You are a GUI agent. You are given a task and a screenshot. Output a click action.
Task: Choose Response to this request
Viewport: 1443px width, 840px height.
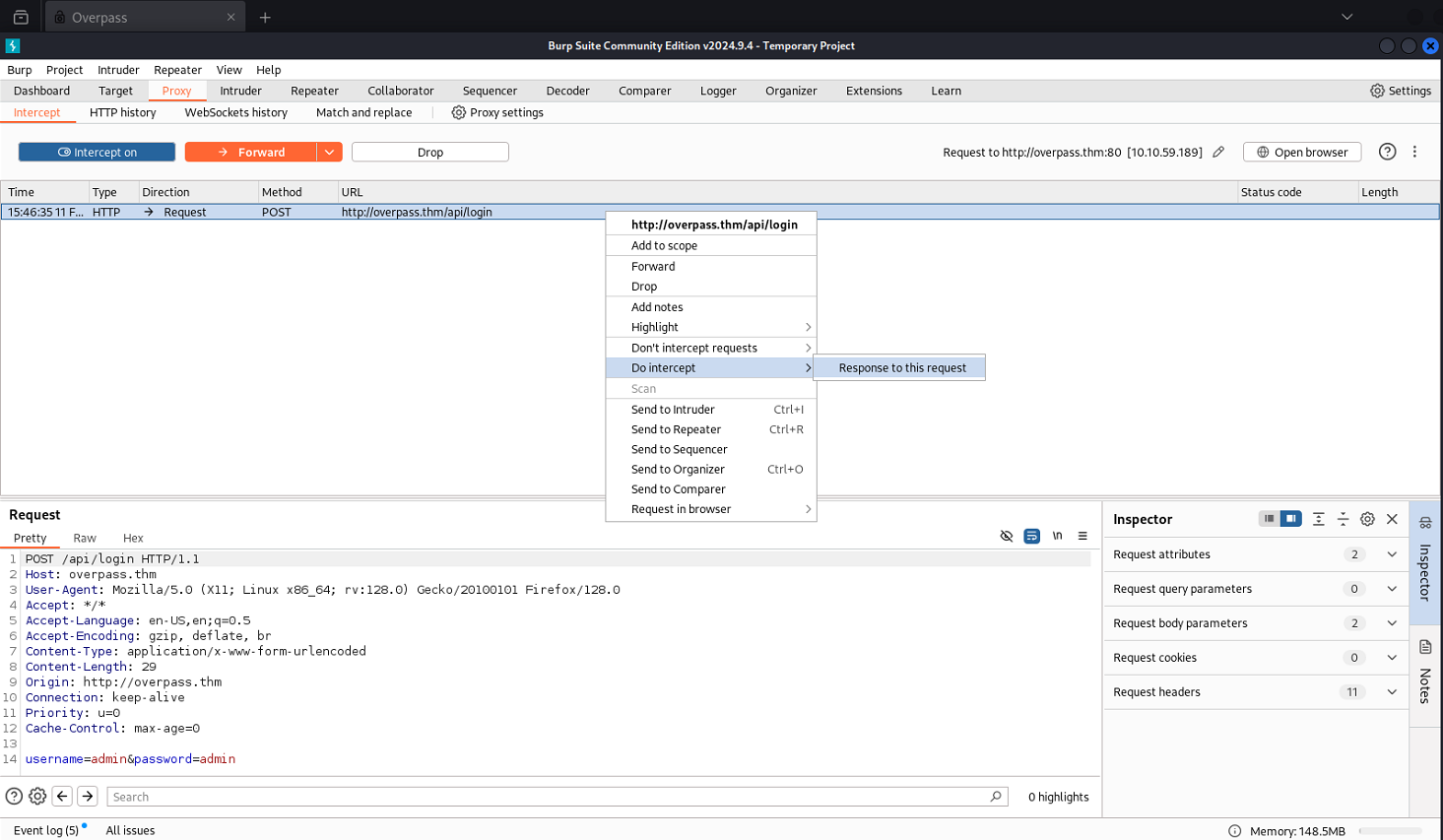point(899,367)
